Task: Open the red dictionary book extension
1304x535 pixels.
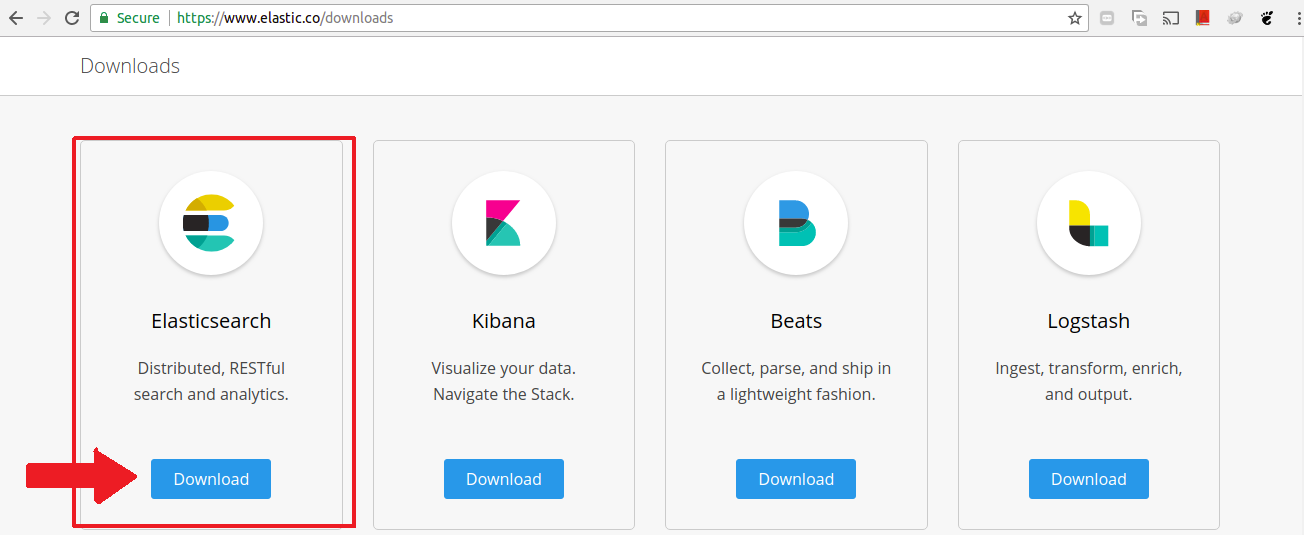Action: (1203, 18)
